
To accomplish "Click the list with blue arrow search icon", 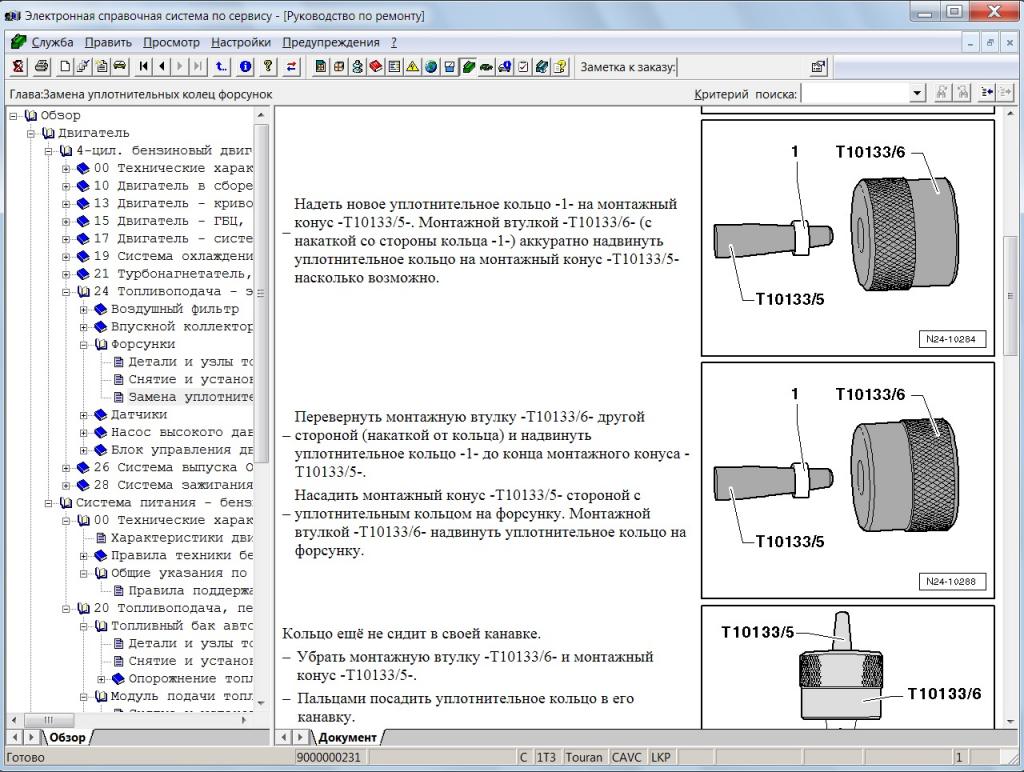I will [x=987, y=93].
